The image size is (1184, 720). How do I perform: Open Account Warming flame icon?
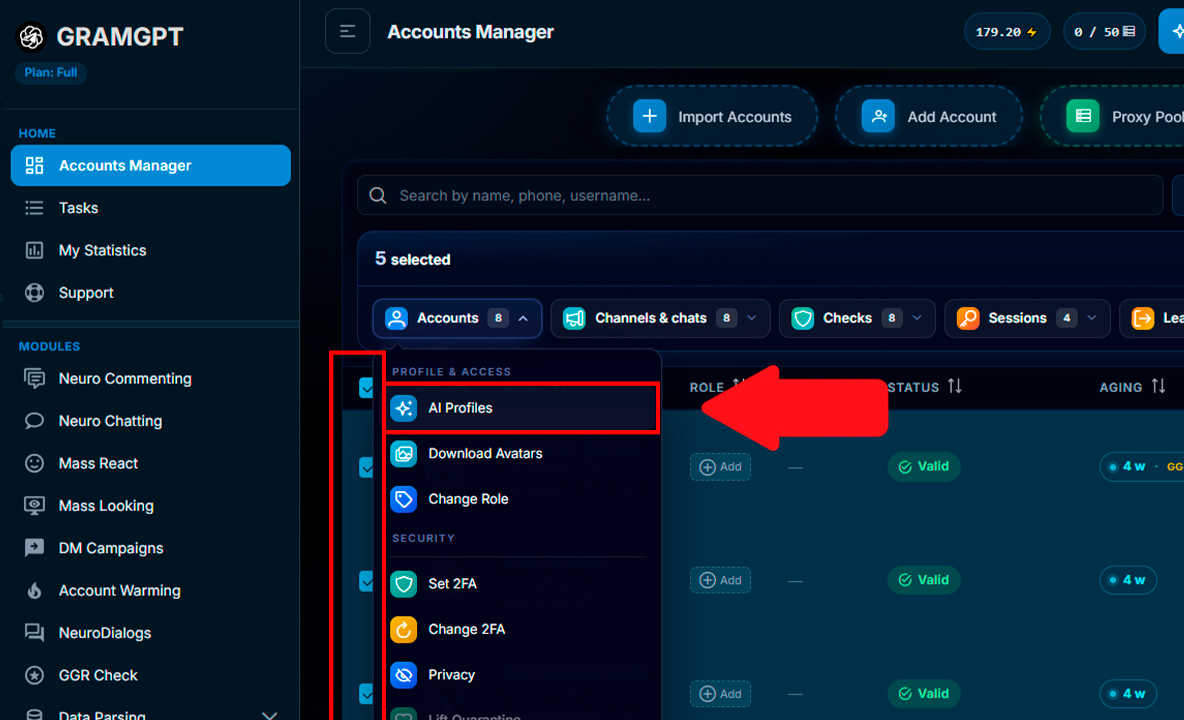(34, 590)
